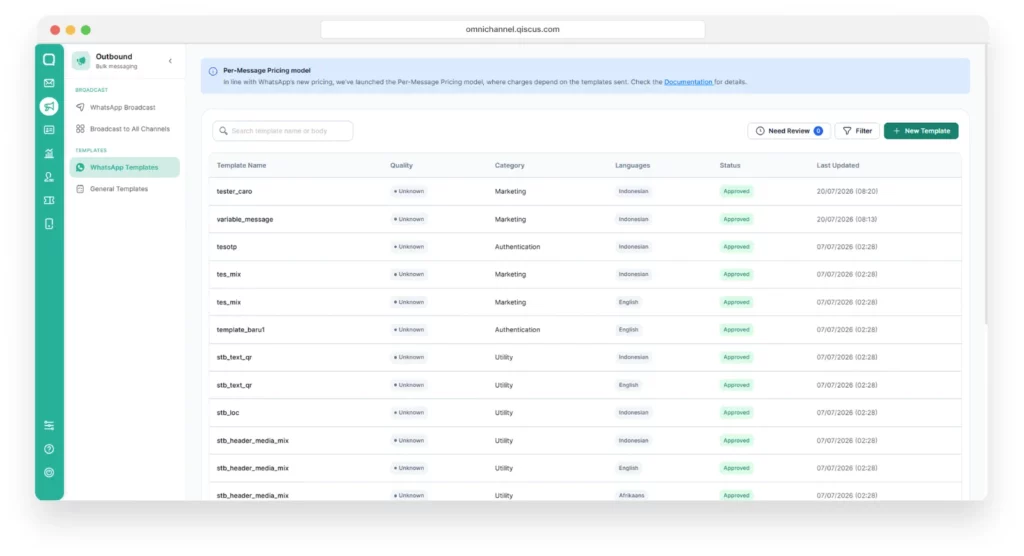The image size is (1024, 556).
Task: Open the help question-mark sidebar icon
Action: tap(49, 449)
